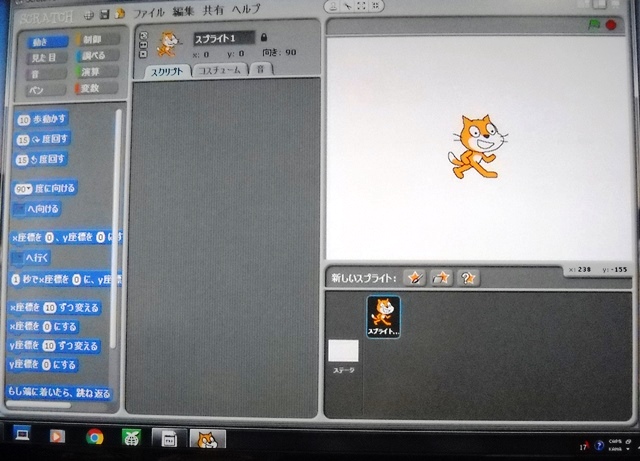
Task: Open the 90 dropdown in 度に向ける block
Action: (x=23, y=189)
